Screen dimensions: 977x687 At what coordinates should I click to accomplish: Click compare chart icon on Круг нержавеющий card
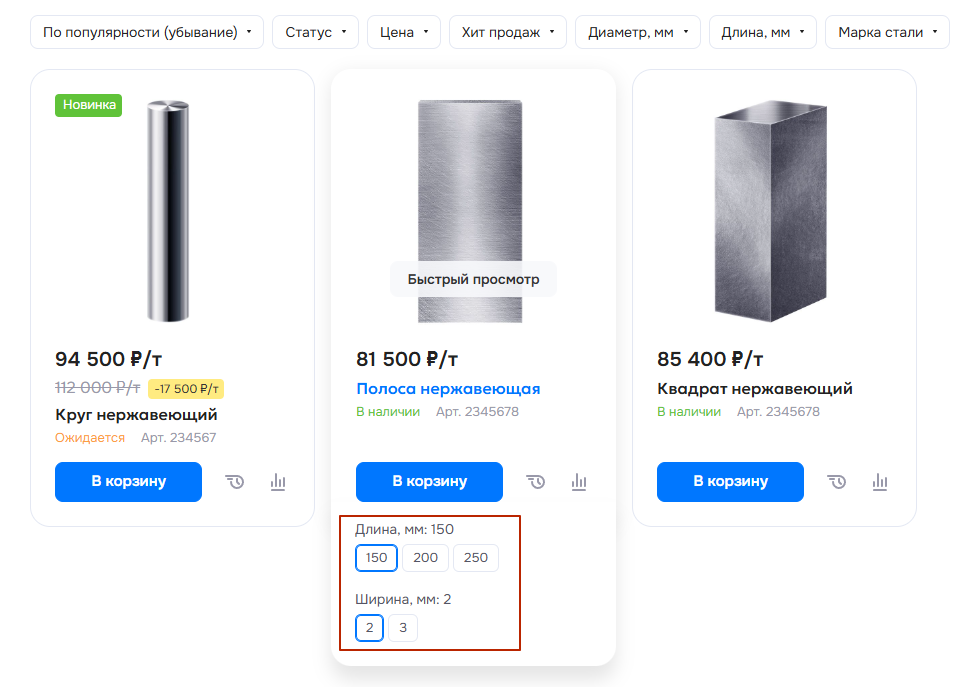coord(278,481)
